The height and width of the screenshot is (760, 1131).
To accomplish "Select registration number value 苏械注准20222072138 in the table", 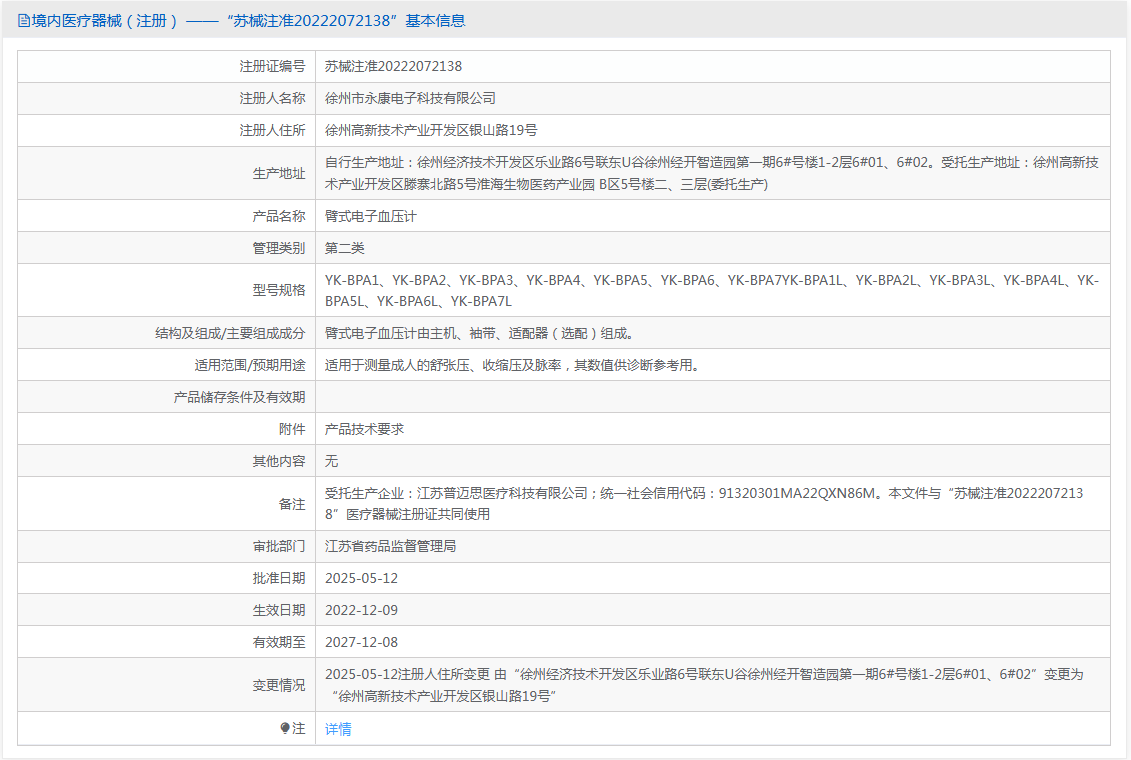I will click(x=393, y=66).
